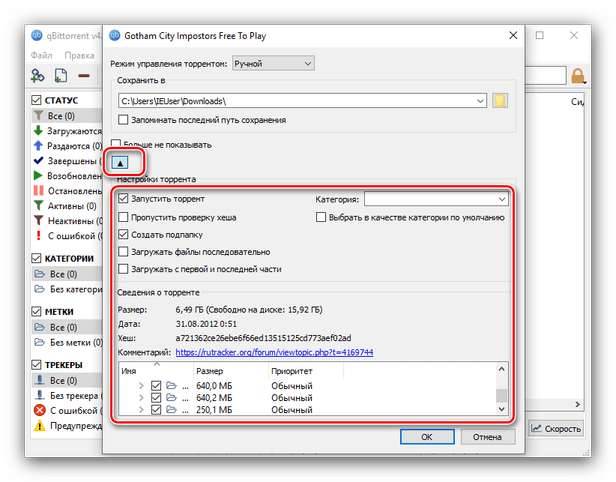Click the add torrent file toolbar icon
616x482 pixels.
tap(60, 75)
